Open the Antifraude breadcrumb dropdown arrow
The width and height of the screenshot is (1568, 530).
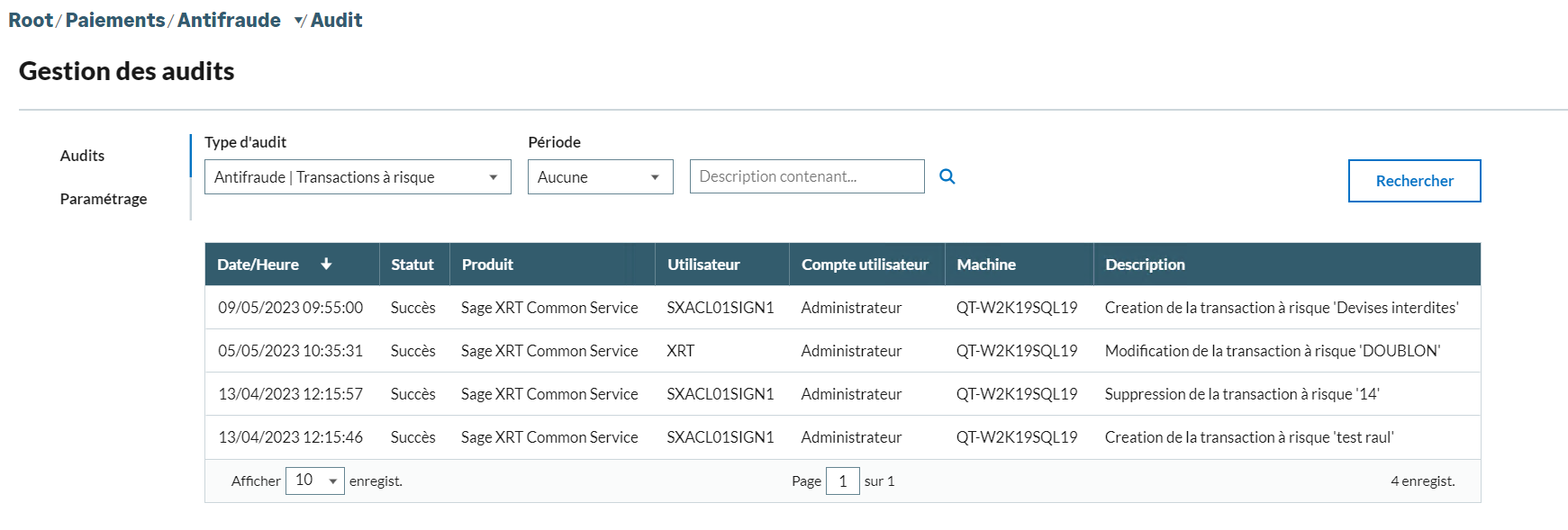pyautogui.click(x=299, y=22)
